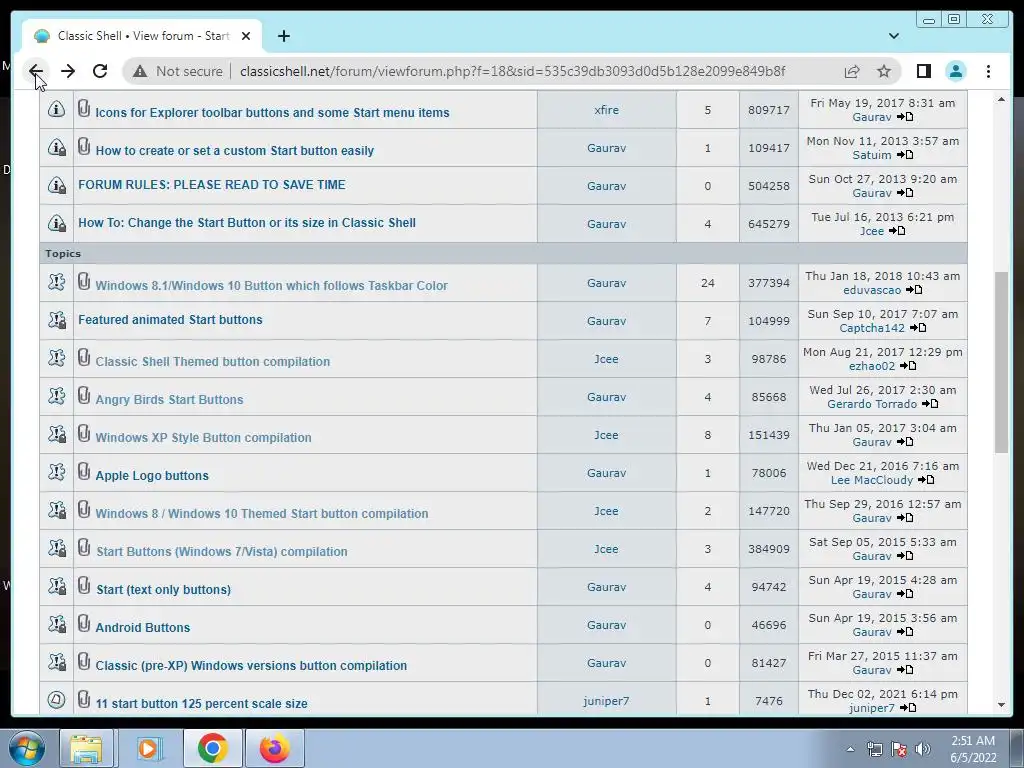The width and height of the screenshot is (1024, 768).
Task: Open Windows XP Style Button compilation
Action: coord(203,438)
